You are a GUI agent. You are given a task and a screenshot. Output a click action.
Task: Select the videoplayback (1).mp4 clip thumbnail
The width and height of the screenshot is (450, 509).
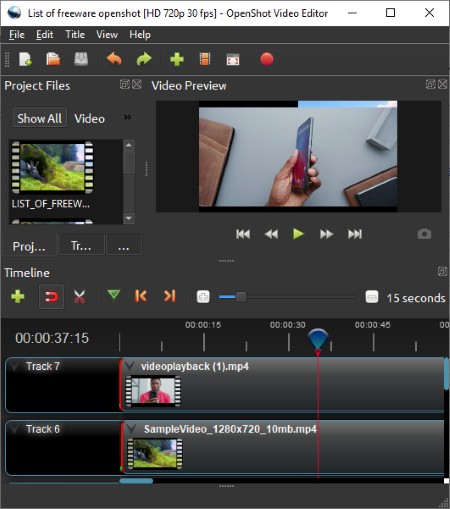[x=153, y=391]
